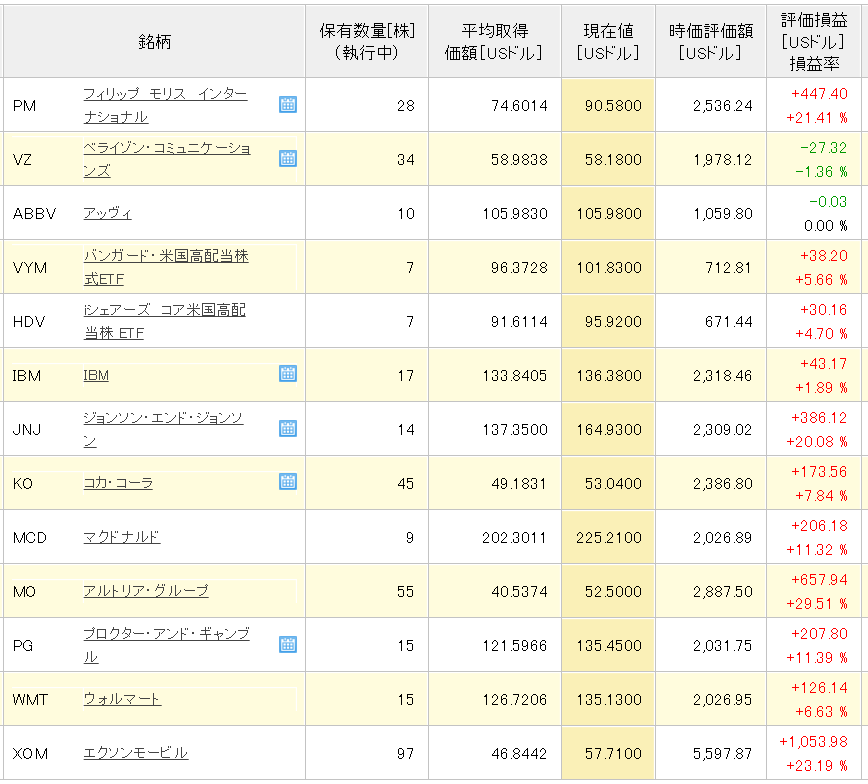
Task: Open iシェアーズ コア米国高配当株 ETF link
Action: tap(164, 321)
